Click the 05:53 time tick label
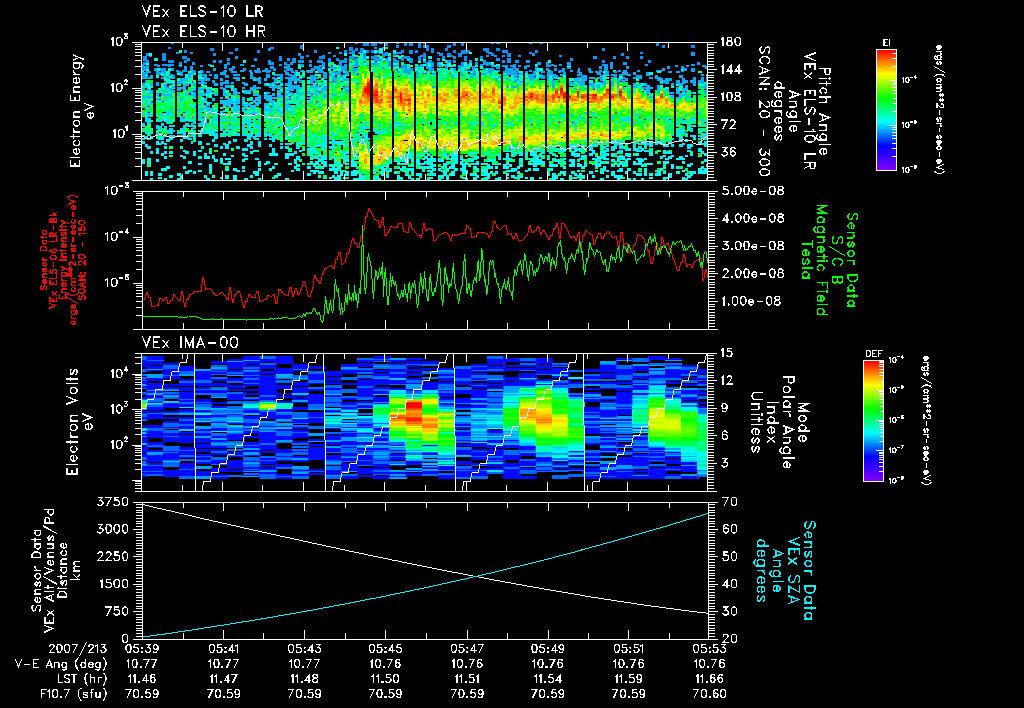The width and height of the screenshot is (1024, 708). [x=709, y=649]
